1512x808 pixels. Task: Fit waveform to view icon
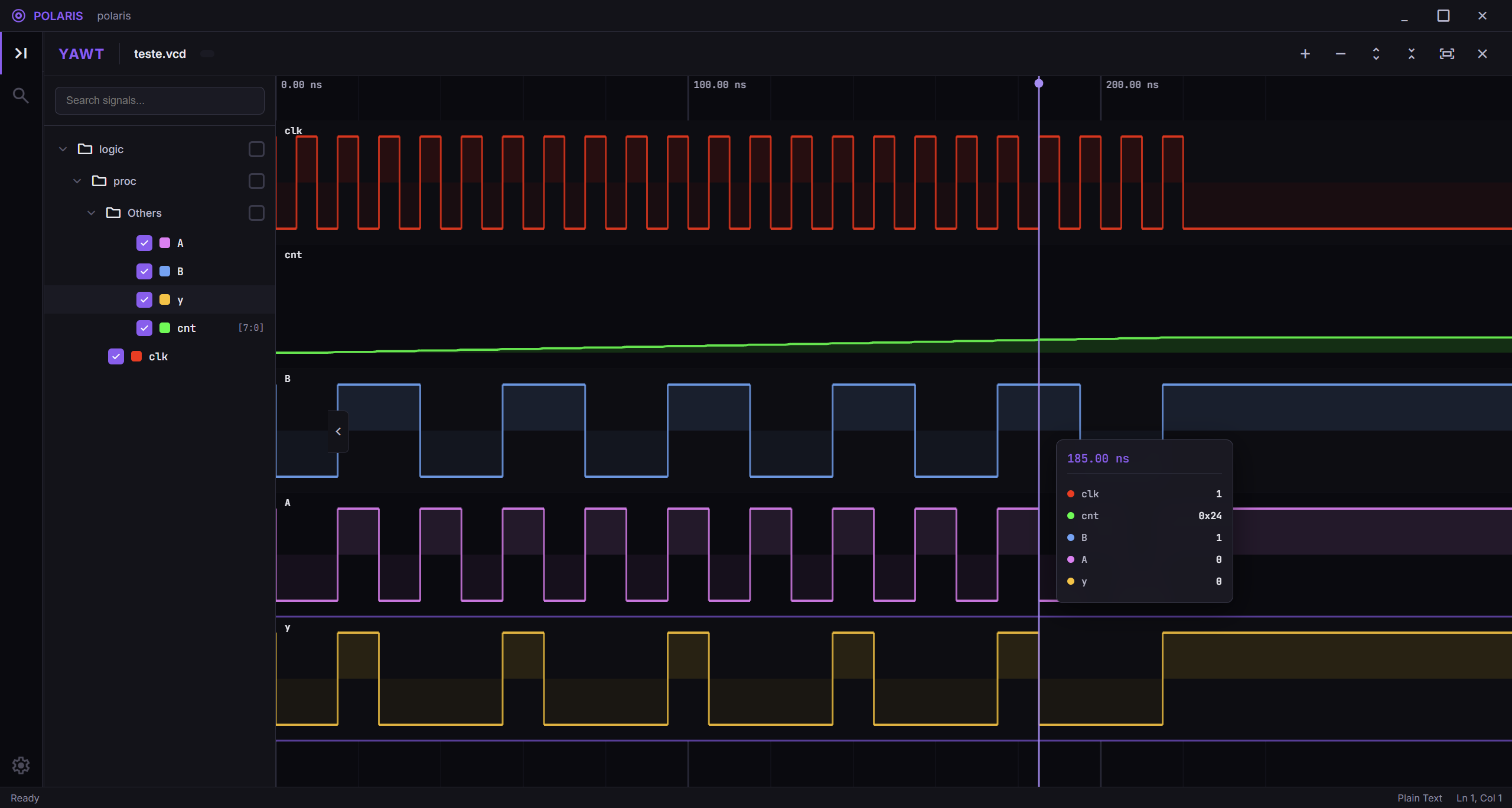[1447, 54]
